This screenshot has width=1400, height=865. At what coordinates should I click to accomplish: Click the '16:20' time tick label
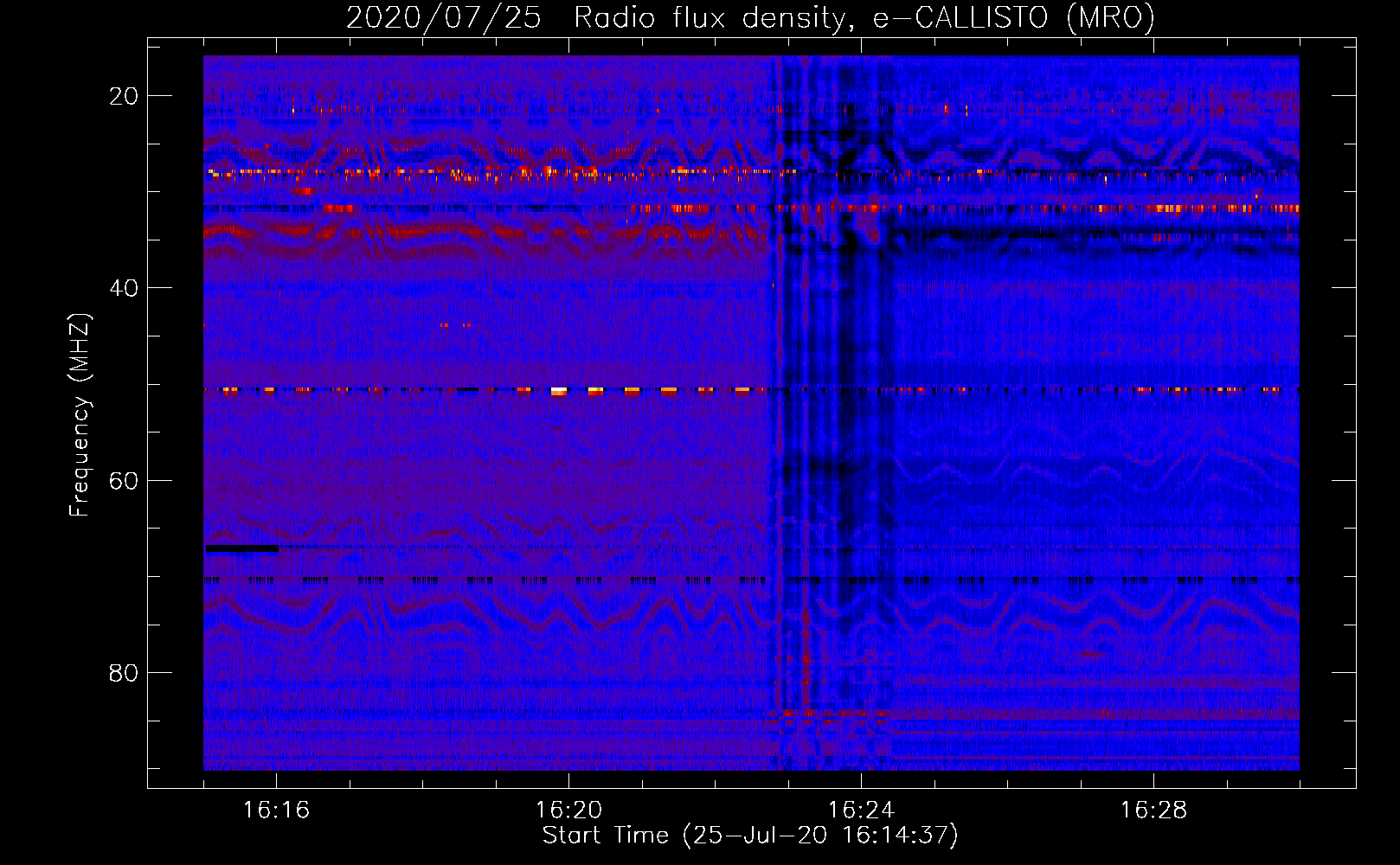tap(568, 810)
